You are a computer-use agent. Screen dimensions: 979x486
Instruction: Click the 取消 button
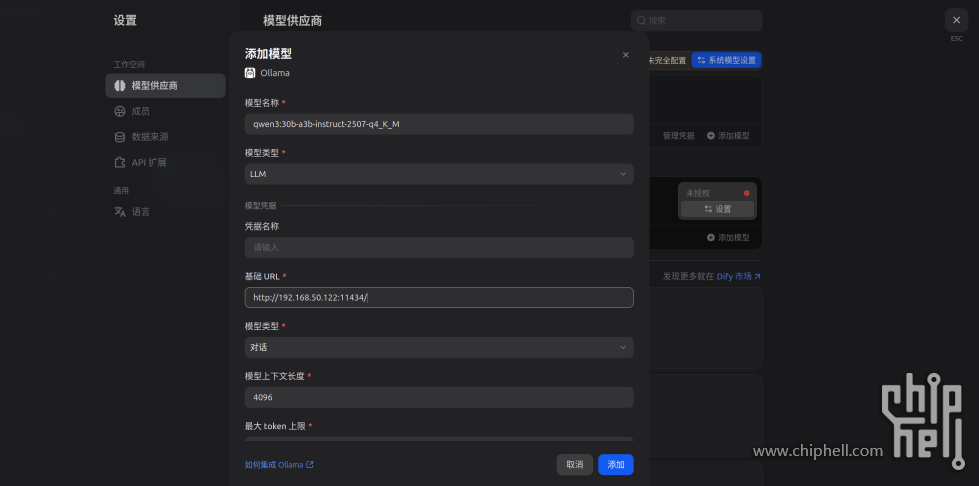574,465
